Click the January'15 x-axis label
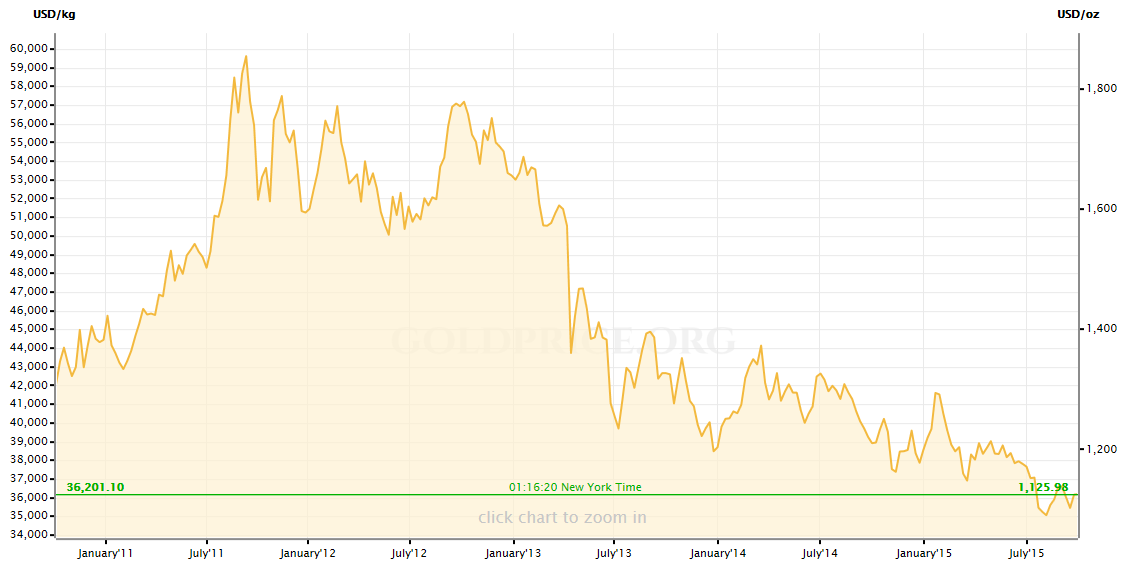This screenshot has height=572, width=1127. 923,553
